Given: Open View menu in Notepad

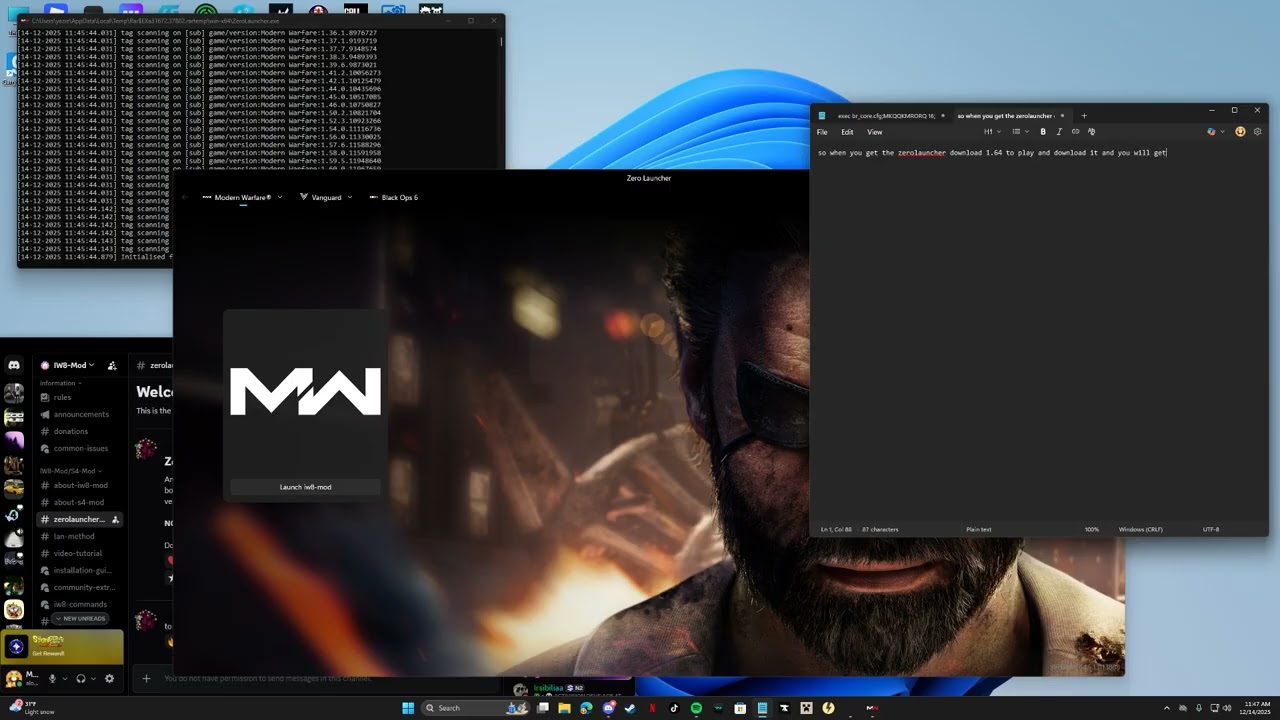Looking at the screenshot, I should pyautogui.click(x=875, y=132).
